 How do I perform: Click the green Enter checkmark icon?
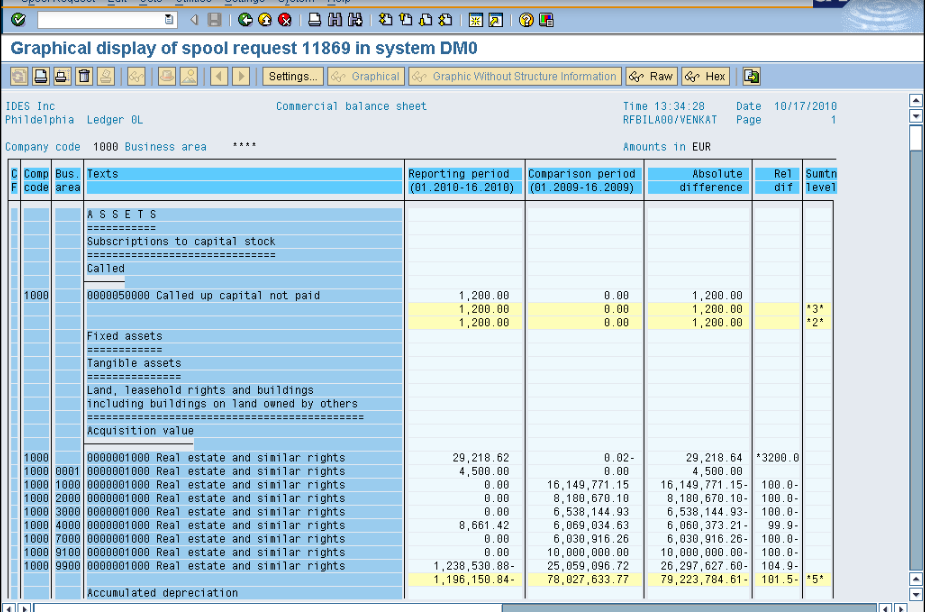click(x=18, y=20)
